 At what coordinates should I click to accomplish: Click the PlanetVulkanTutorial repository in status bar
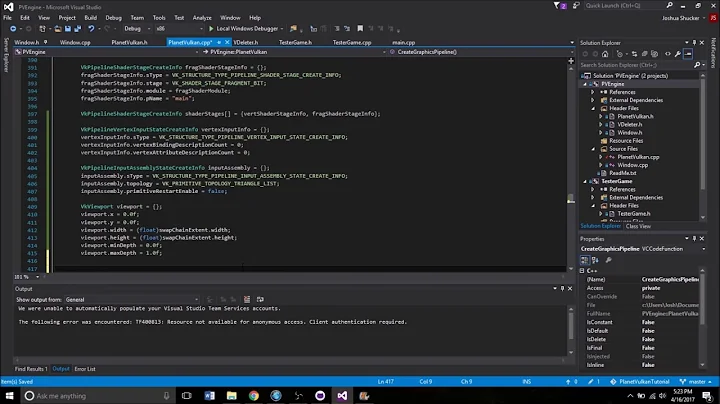click(x=640, y=382)
